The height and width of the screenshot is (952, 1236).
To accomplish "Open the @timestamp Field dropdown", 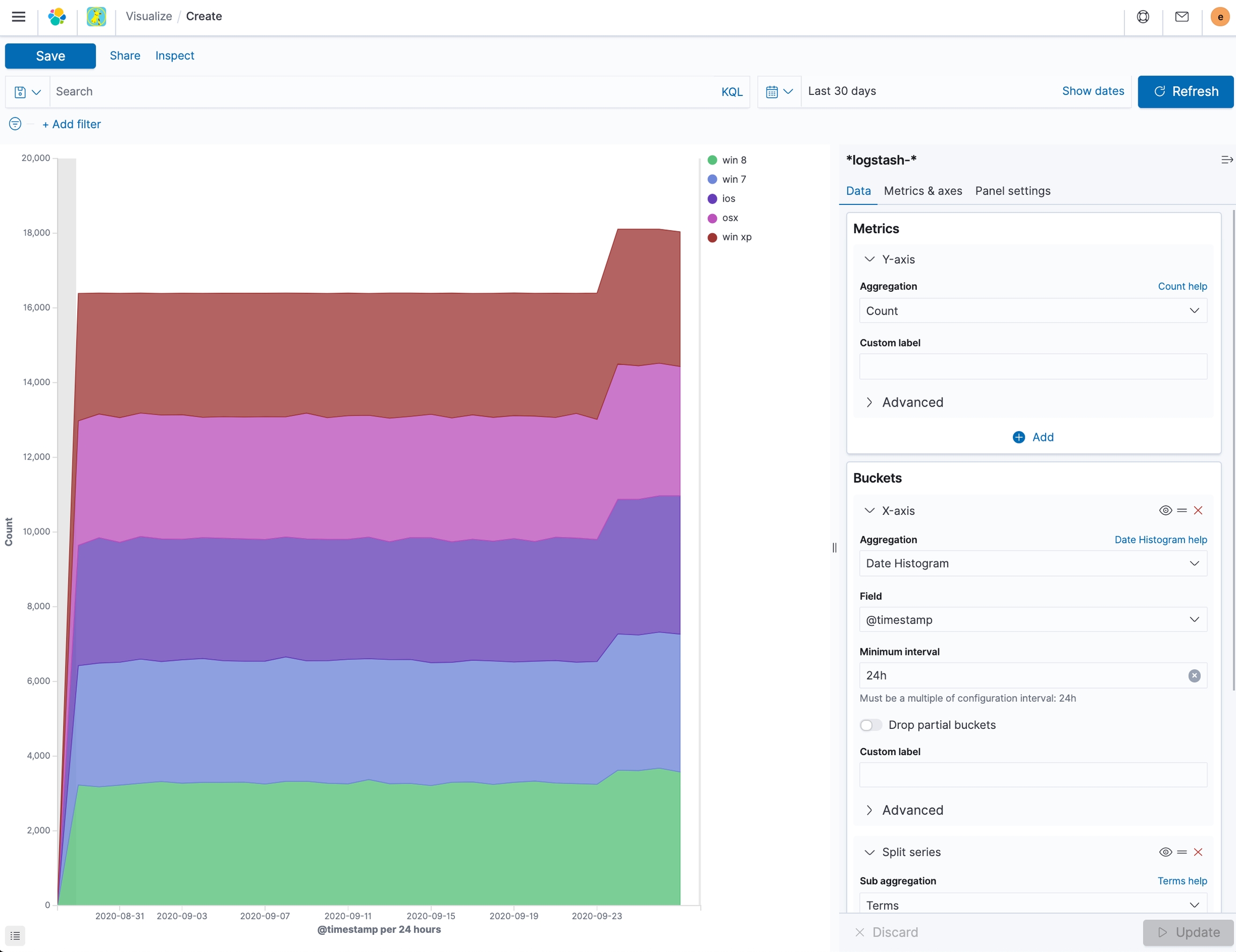I will (x=1033, y=619).
